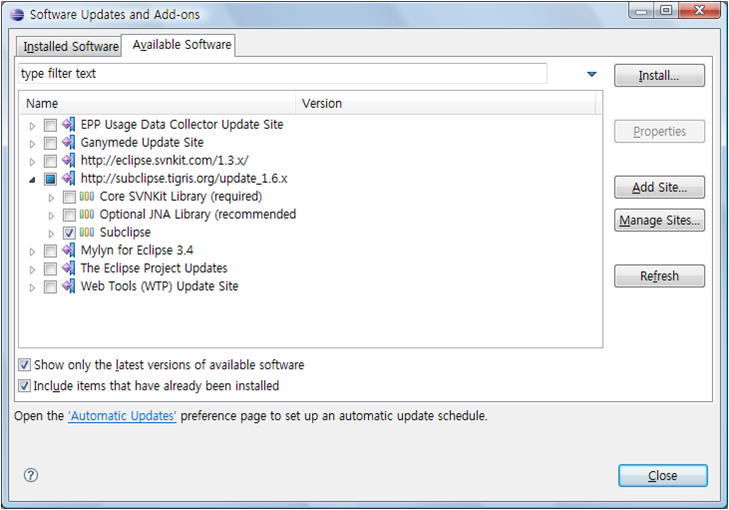Click the Name column header
The height and width of the screenshot is (510, 729).
tap(157, 103)
